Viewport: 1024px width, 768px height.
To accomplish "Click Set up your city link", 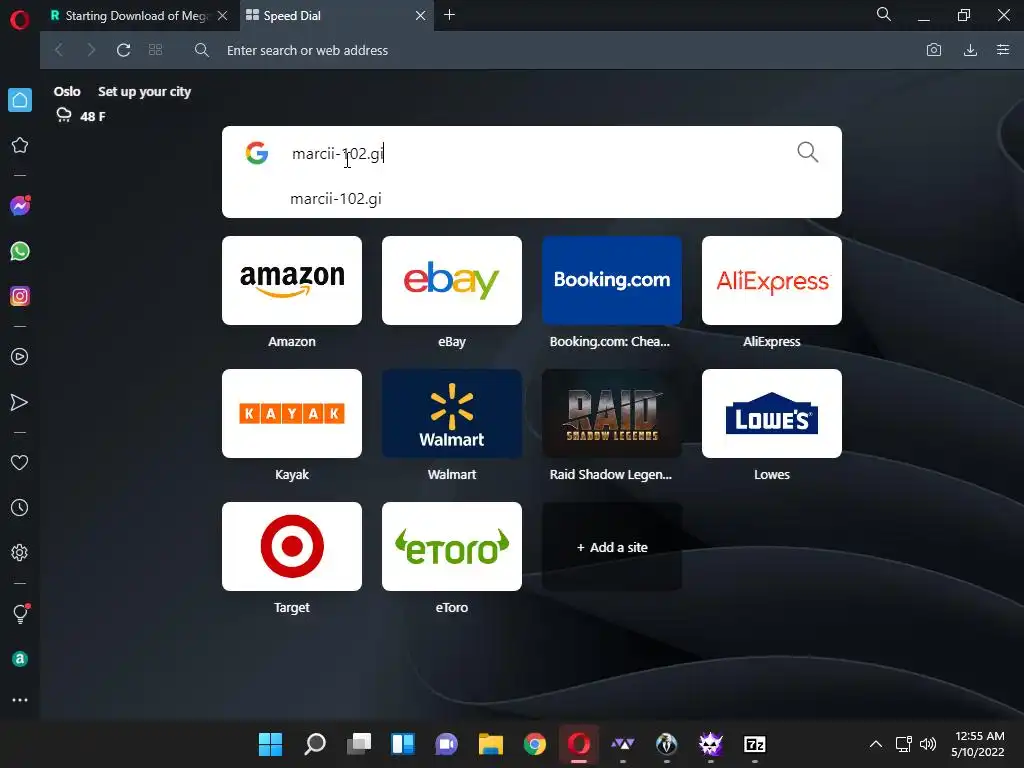I will (144, 91).
